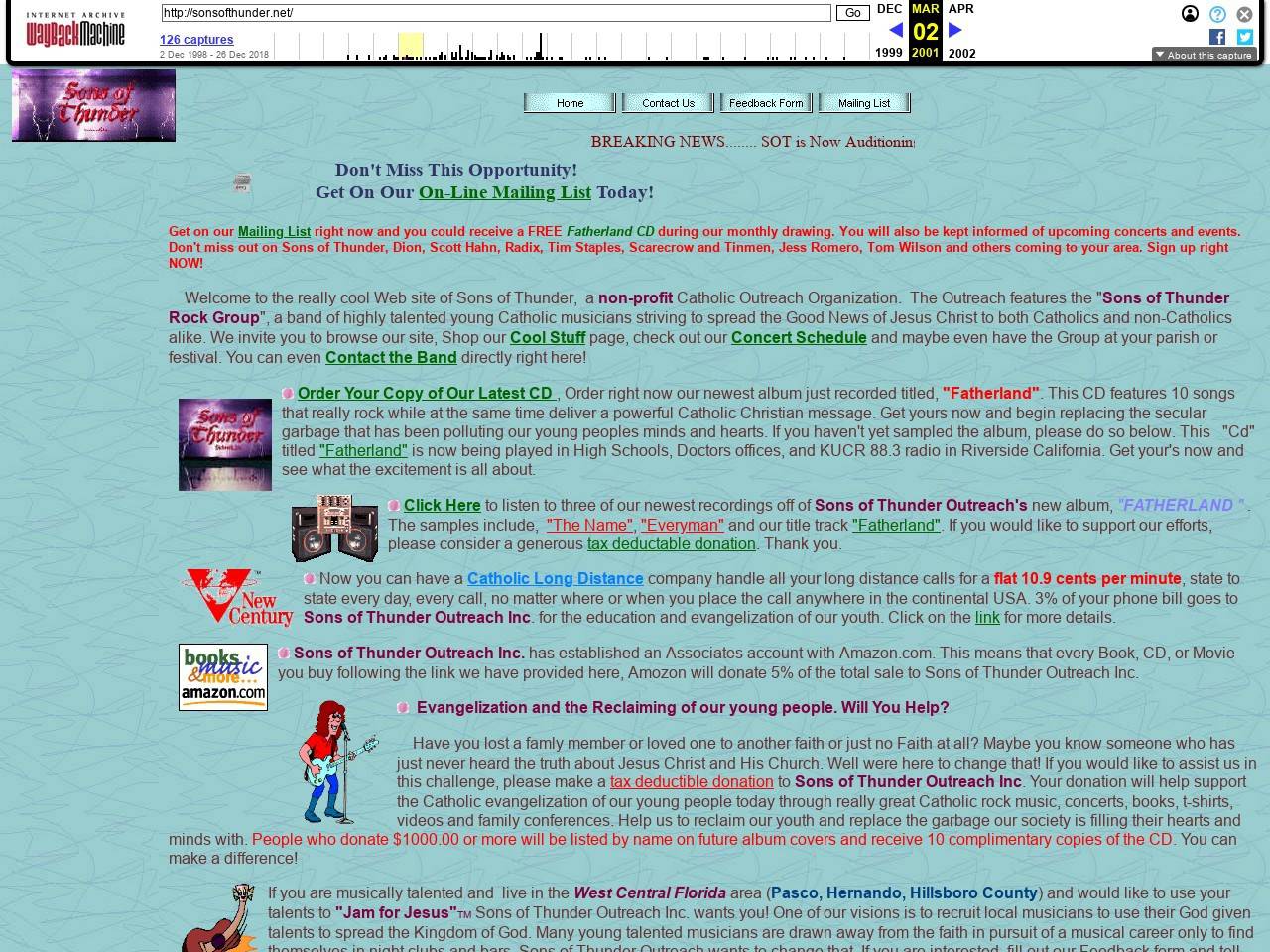Click the New Century logo
This screenshot has width=1270, height=952.
pos(238,597)
